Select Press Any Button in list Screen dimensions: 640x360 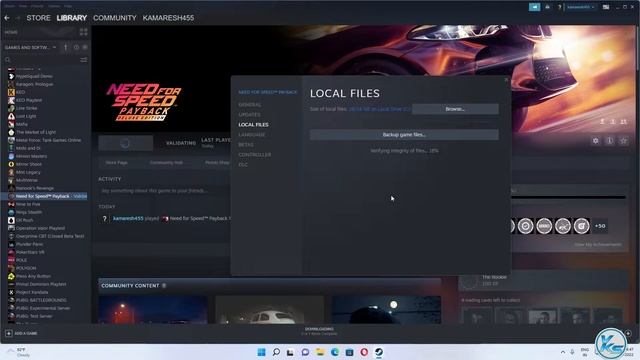point(33,276)
